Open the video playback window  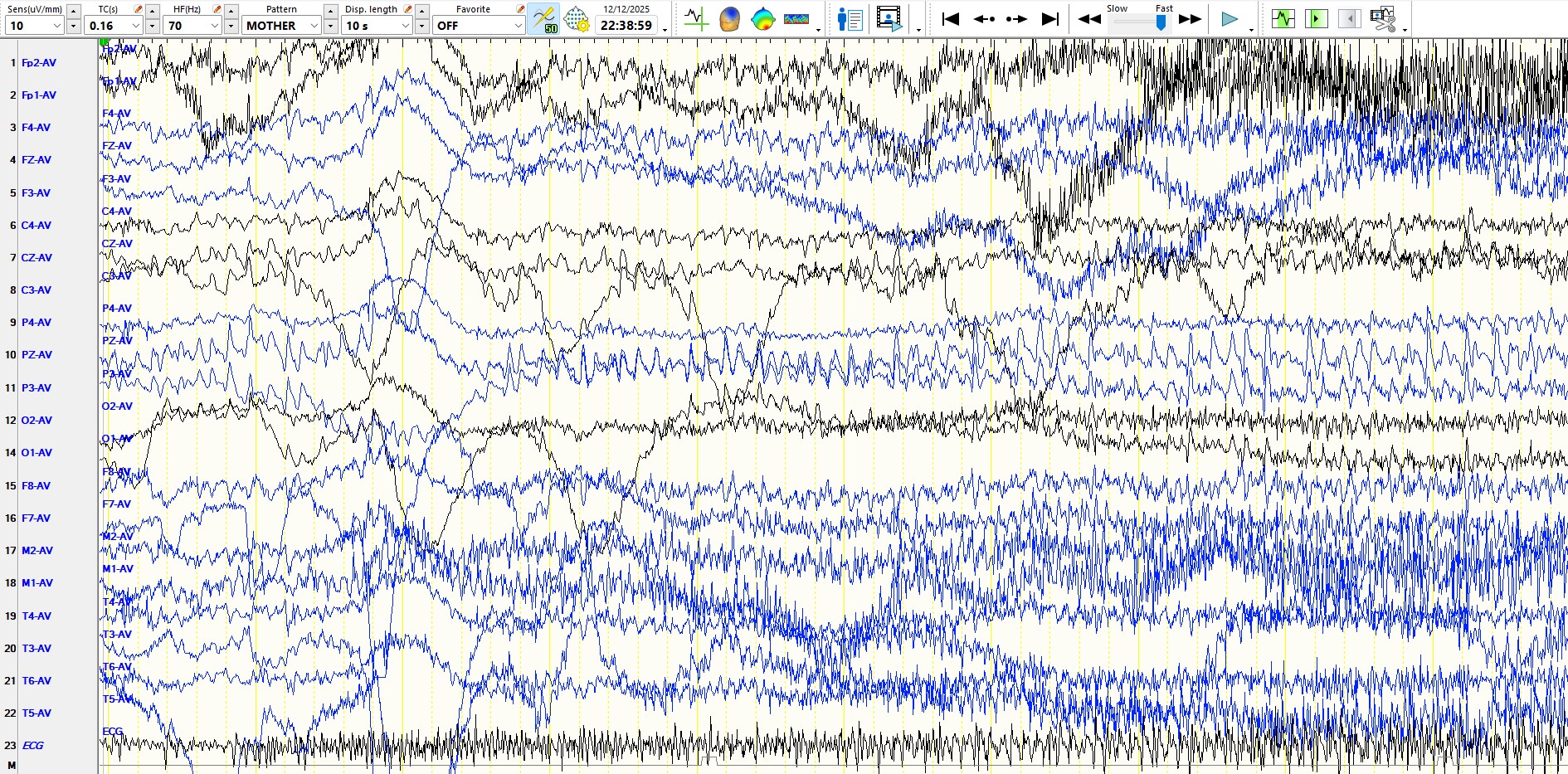pos(889,19)
